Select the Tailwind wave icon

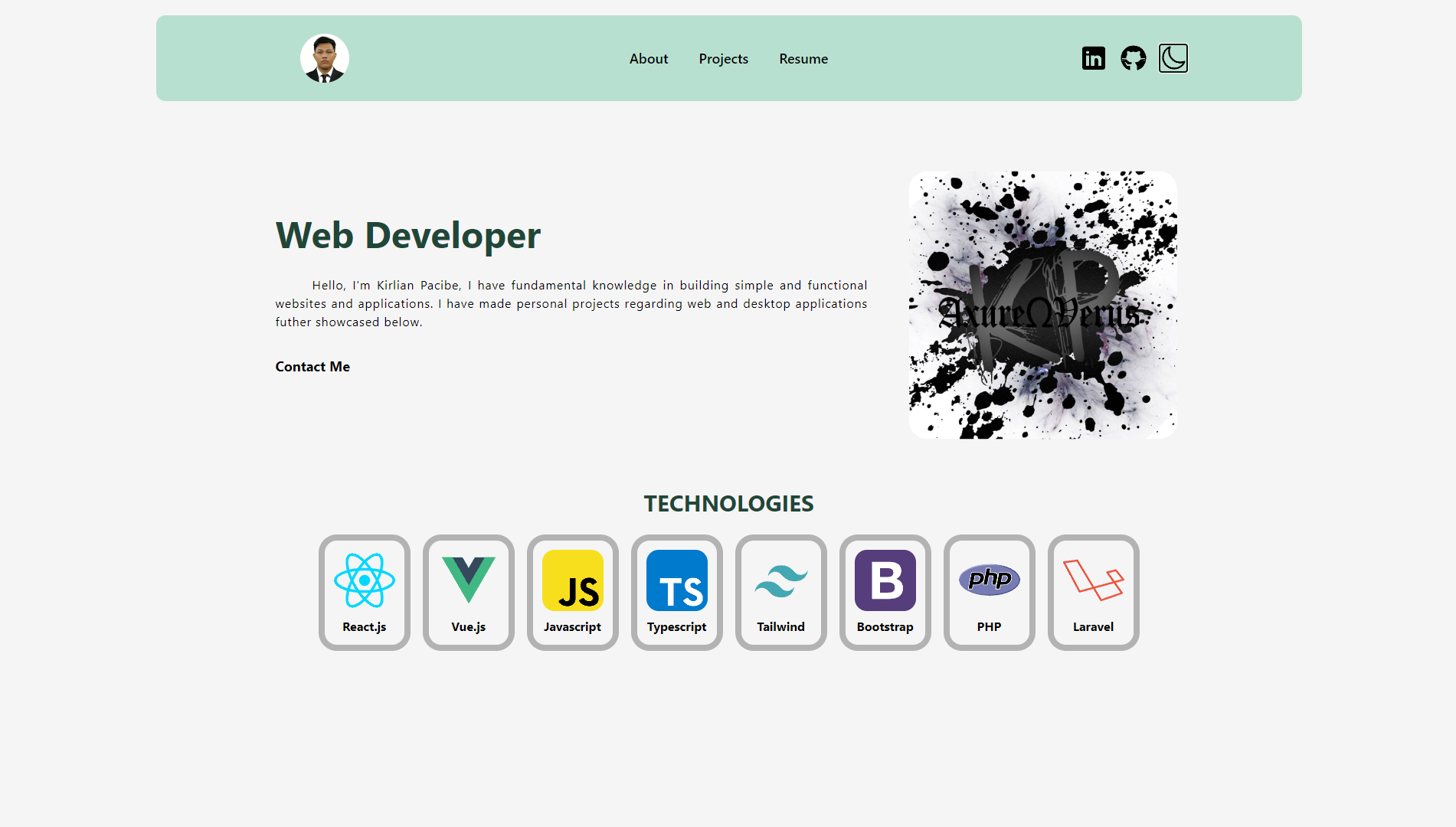781,580
